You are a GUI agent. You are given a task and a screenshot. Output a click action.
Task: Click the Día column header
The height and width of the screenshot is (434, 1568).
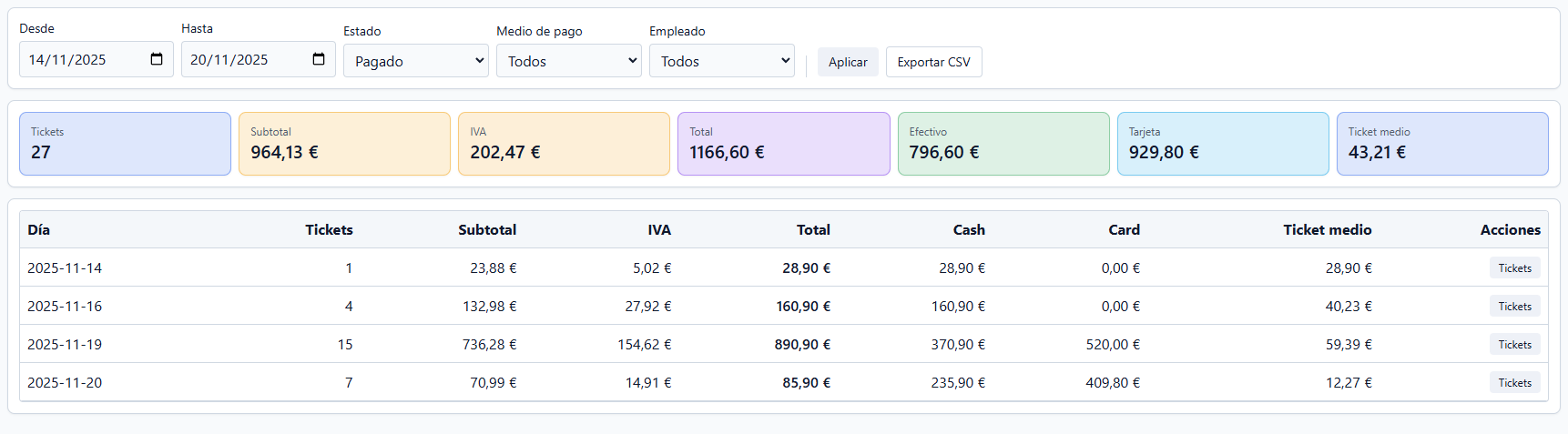(39, 230)
